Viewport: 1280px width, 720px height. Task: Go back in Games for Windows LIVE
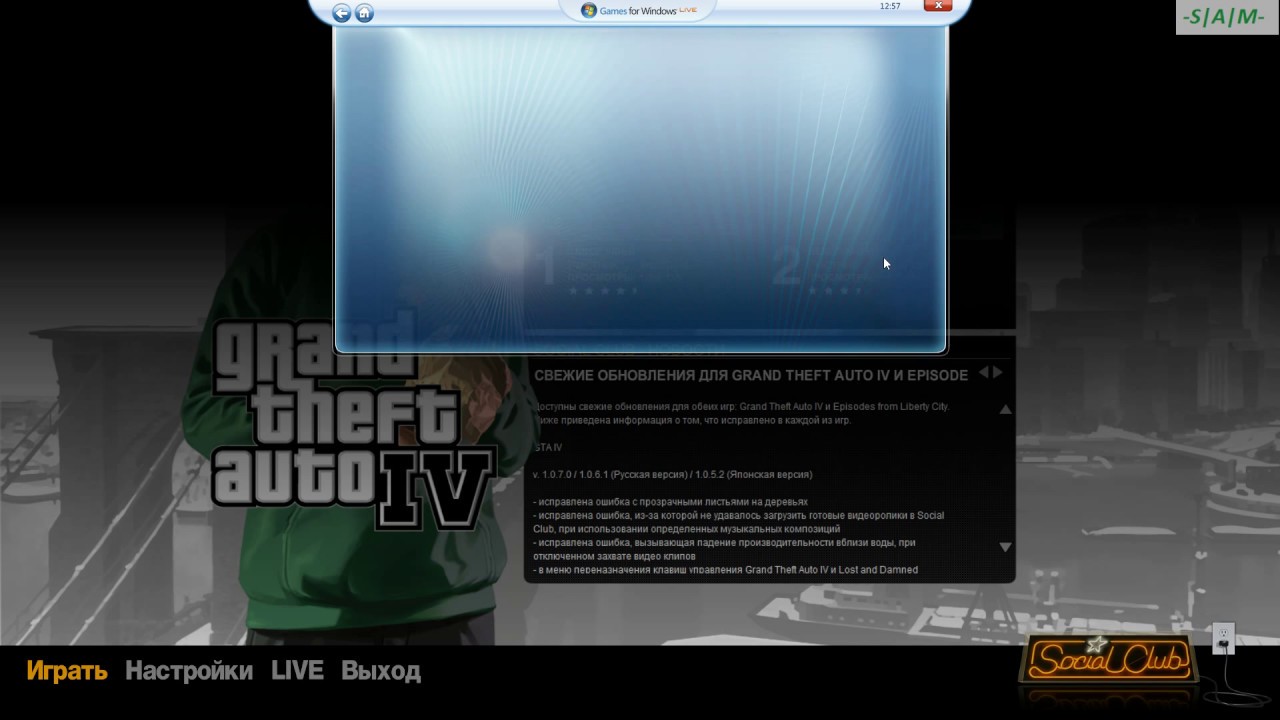(341, 13)
